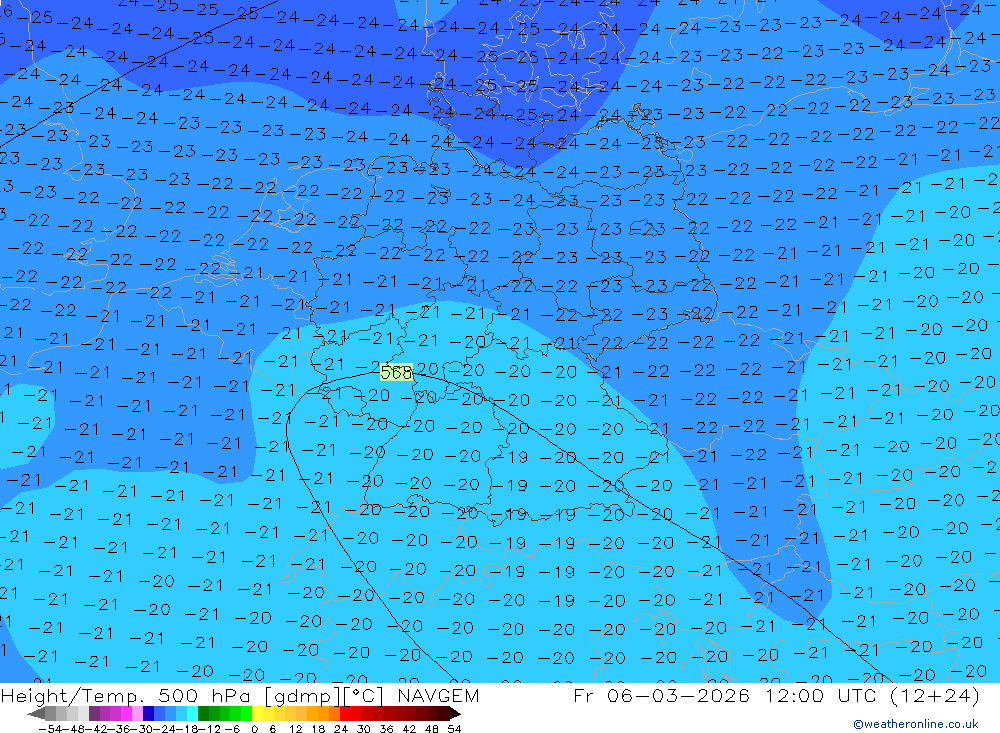Screen dimensions: 1000x733
Task: Click the dark right arrow of color scale
Action: [x=455, y=714]
